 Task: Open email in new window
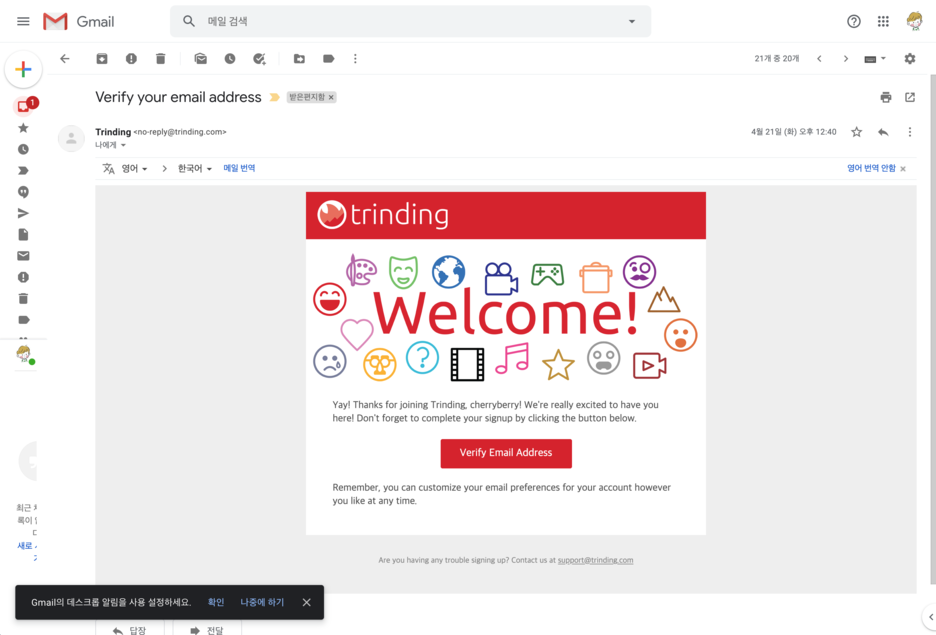pos(910,97)
